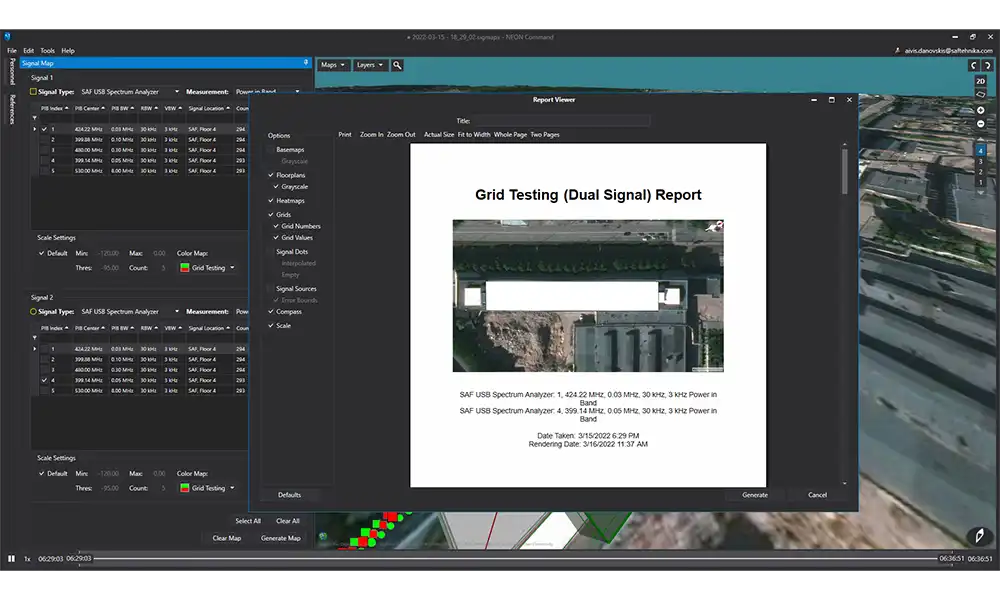Switch map to 2D view
This screenshot has width=1000, height=600.
point(981,81)
